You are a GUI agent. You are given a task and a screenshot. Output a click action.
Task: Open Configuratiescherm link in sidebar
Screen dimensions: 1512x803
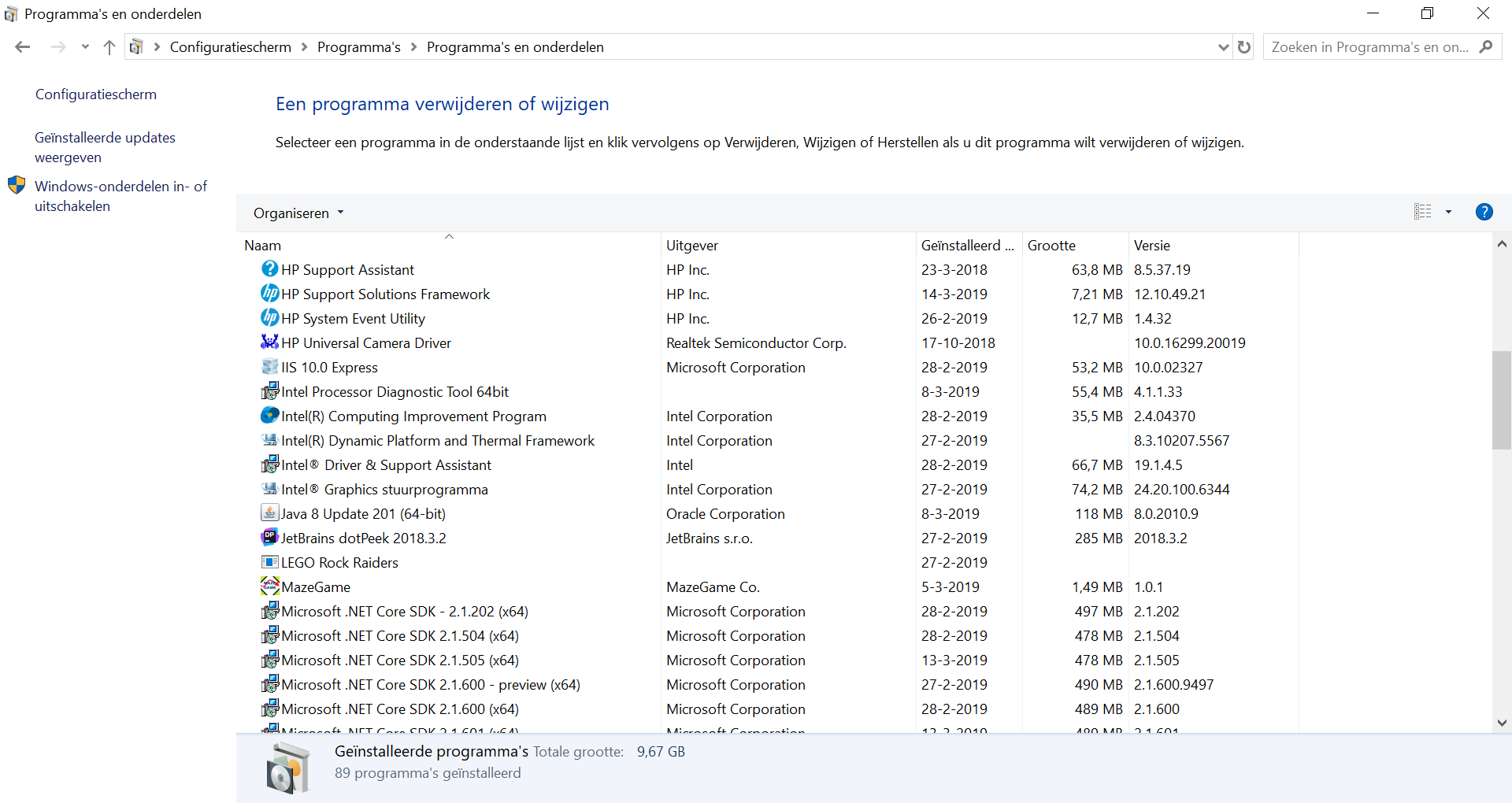click(x=96, y=94)
